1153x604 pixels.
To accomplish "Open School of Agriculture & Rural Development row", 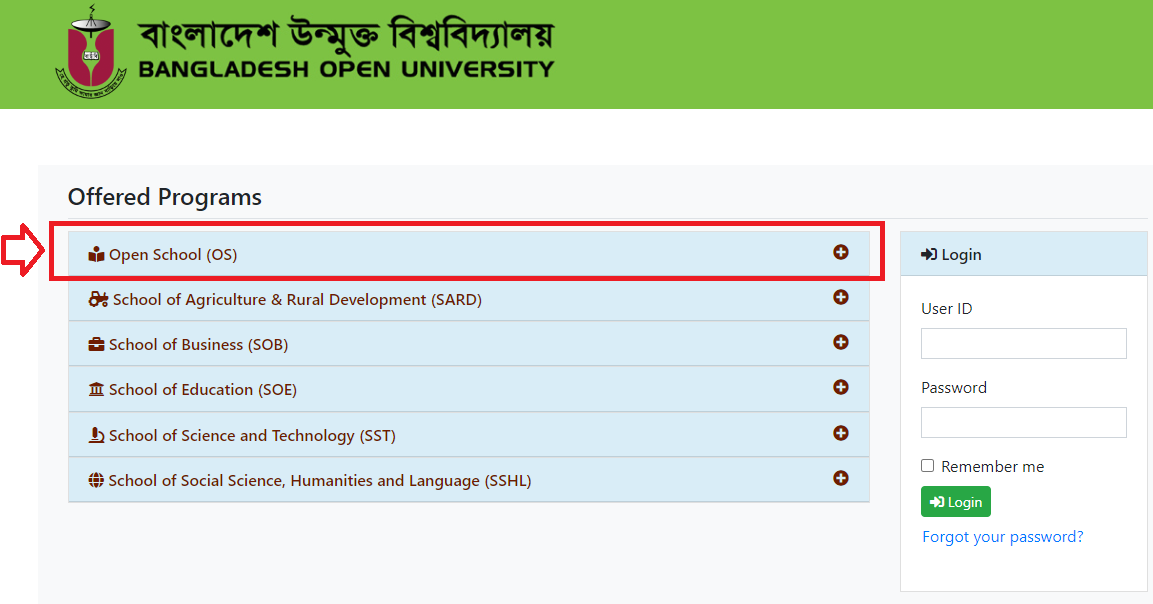I will tap(468, 299).
